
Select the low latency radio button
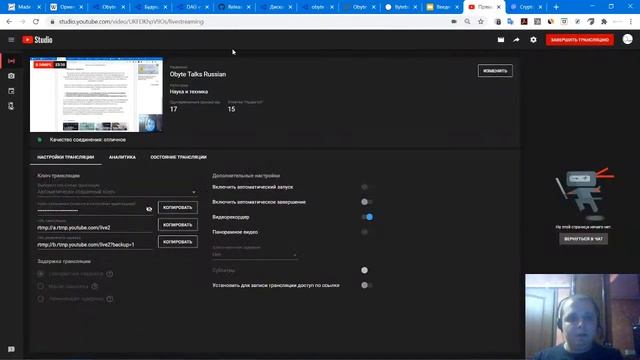(40, 287)
